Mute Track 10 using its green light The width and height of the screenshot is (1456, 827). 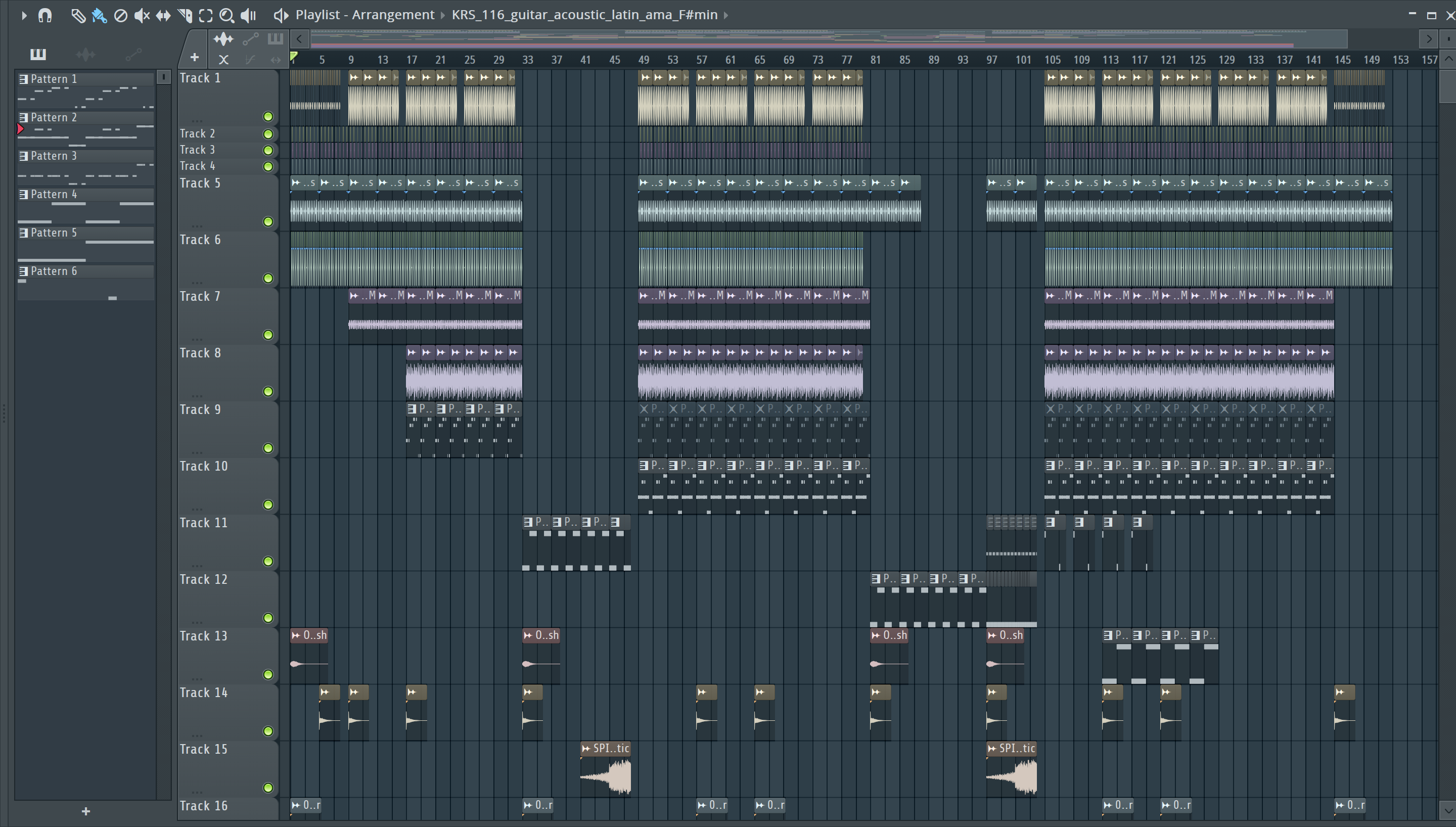(268, 504)
